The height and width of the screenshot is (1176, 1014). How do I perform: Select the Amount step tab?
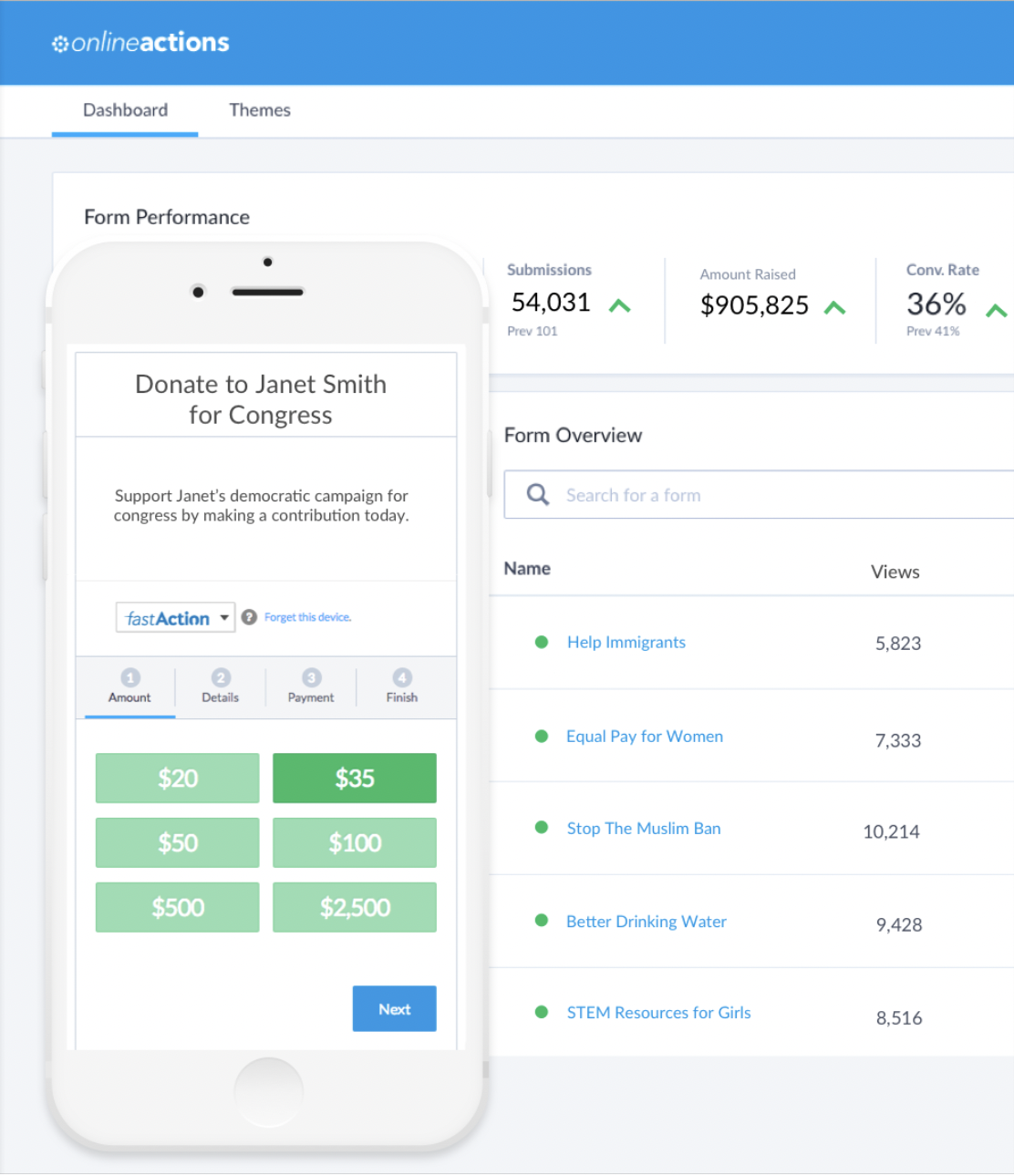click(x=129, y=686)
